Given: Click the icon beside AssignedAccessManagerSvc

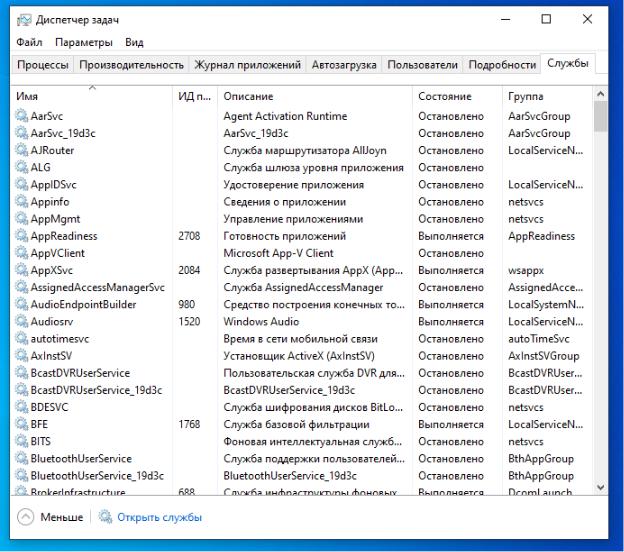Looking at the screenshot, I should click(x=21, y=287).
